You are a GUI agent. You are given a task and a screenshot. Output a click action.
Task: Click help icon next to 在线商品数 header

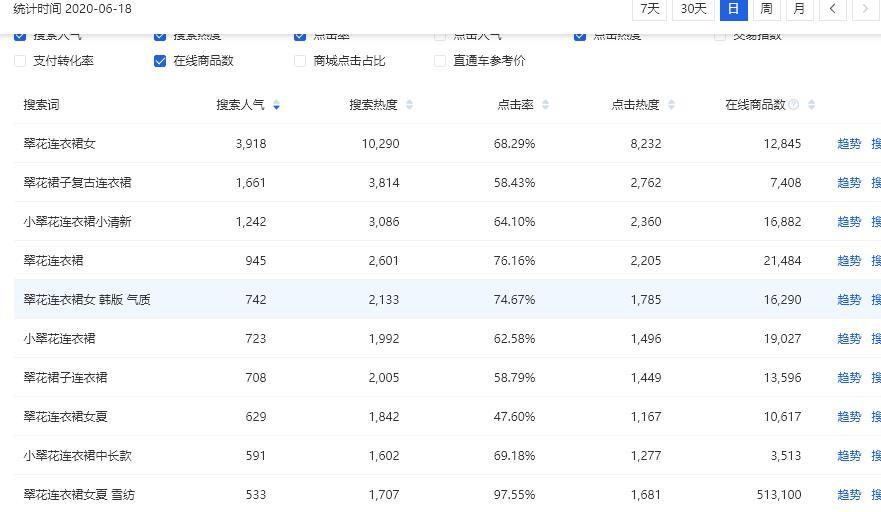794,105
